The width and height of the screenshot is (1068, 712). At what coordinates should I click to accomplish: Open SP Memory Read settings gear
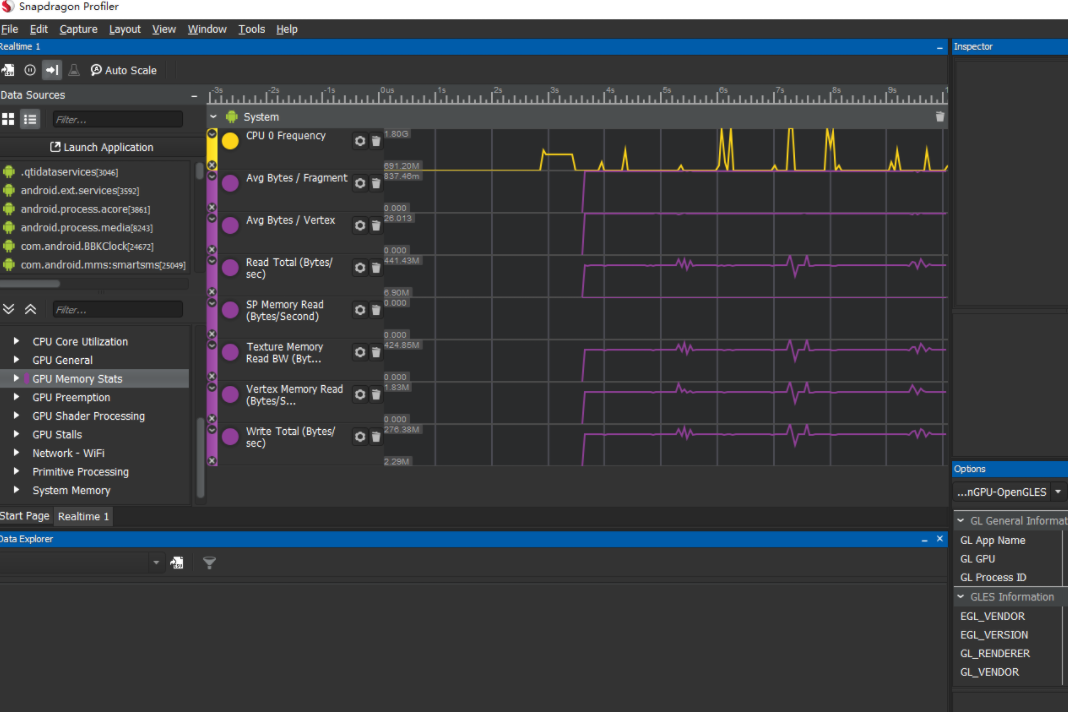tap(360, 310)
